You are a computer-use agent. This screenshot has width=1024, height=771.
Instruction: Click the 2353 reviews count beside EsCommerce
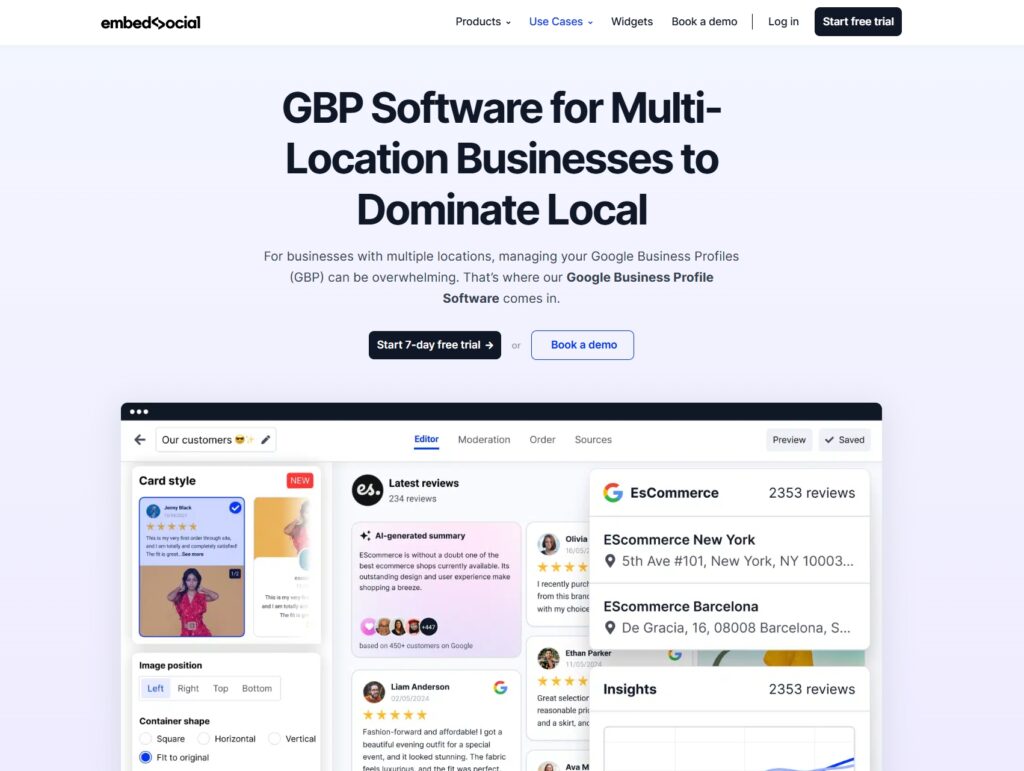click(811, 493)
